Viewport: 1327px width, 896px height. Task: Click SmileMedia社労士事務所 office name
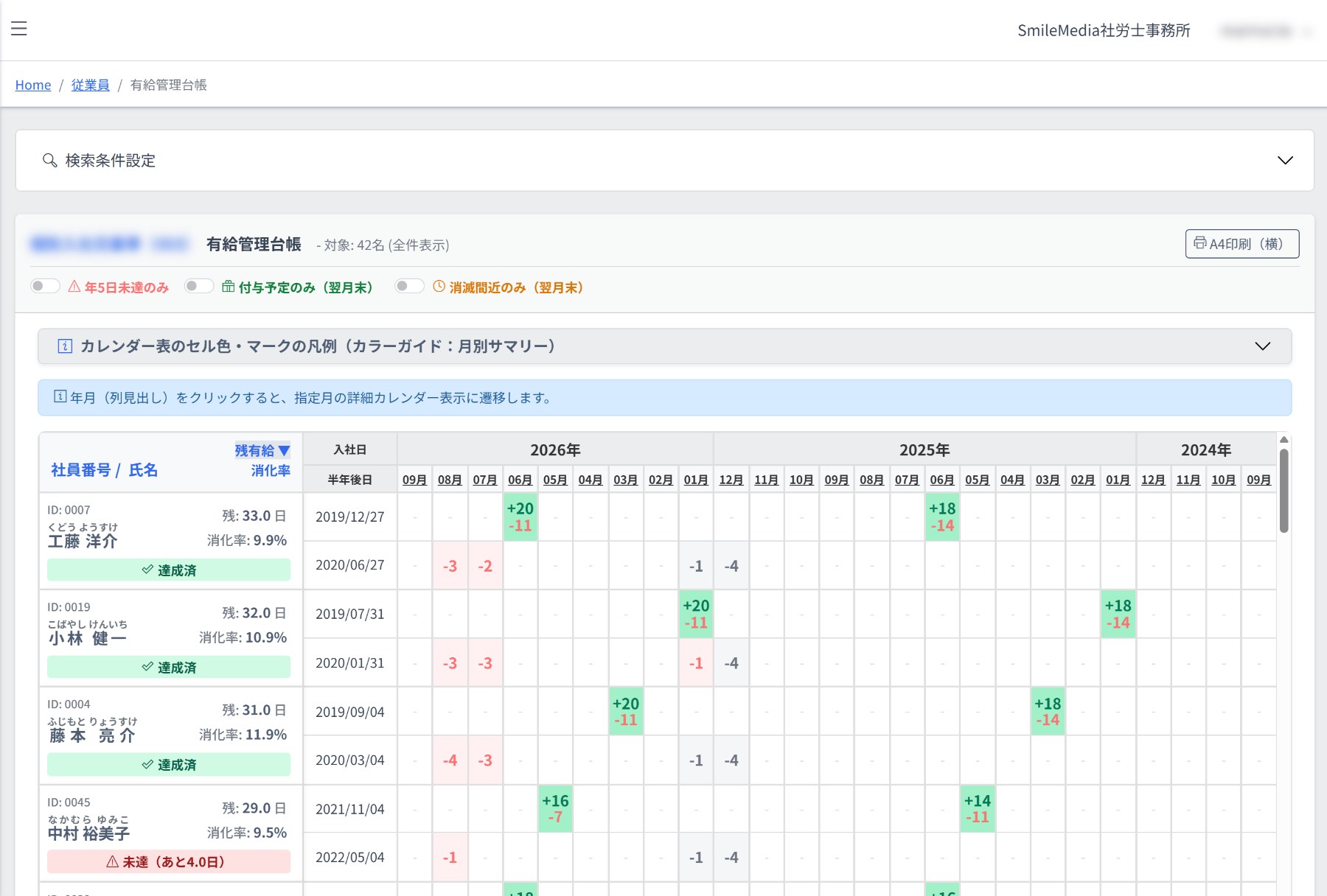[x=1104, y=30]
